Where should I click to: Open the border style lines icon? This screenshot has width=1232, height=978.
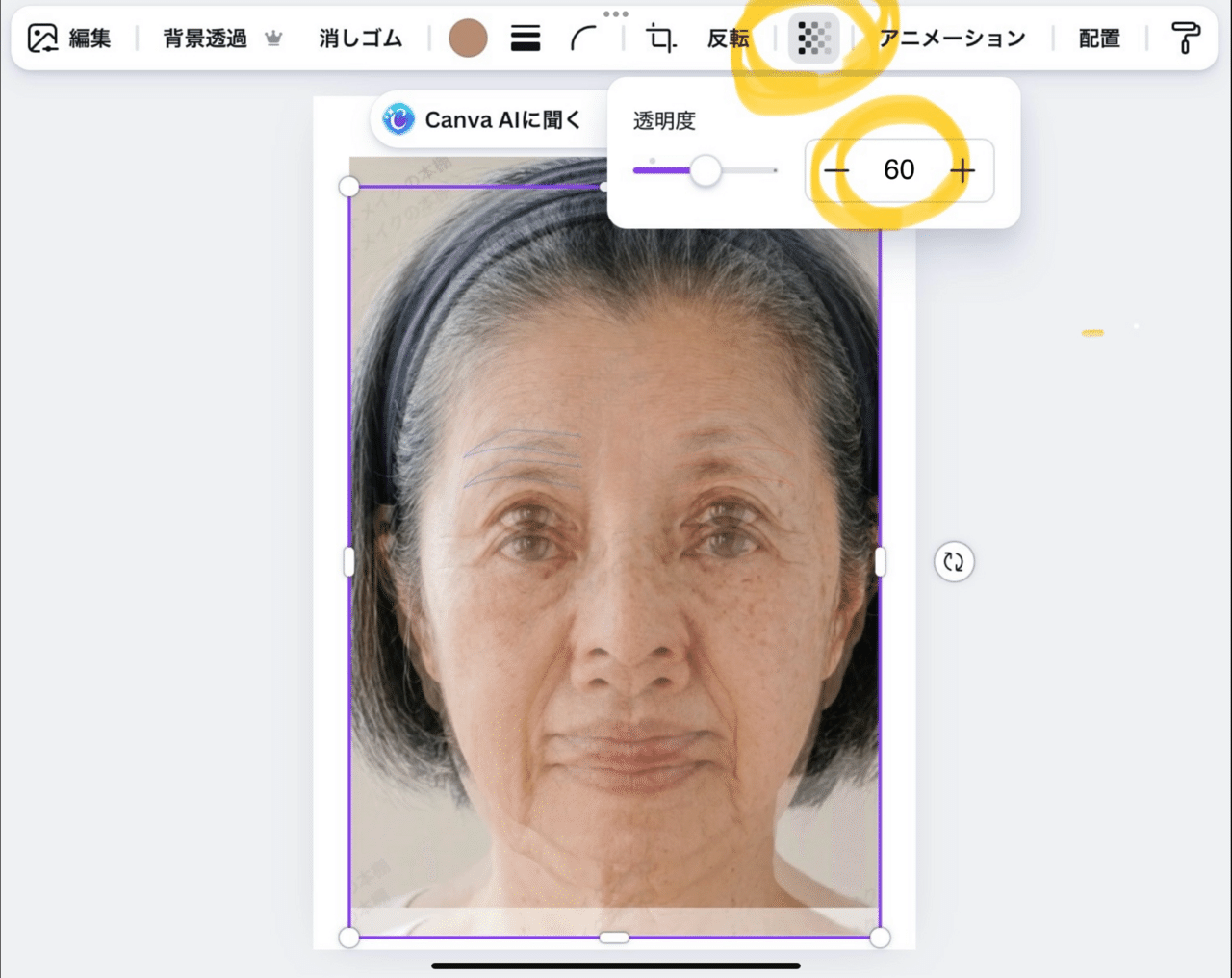click(526, 39)
